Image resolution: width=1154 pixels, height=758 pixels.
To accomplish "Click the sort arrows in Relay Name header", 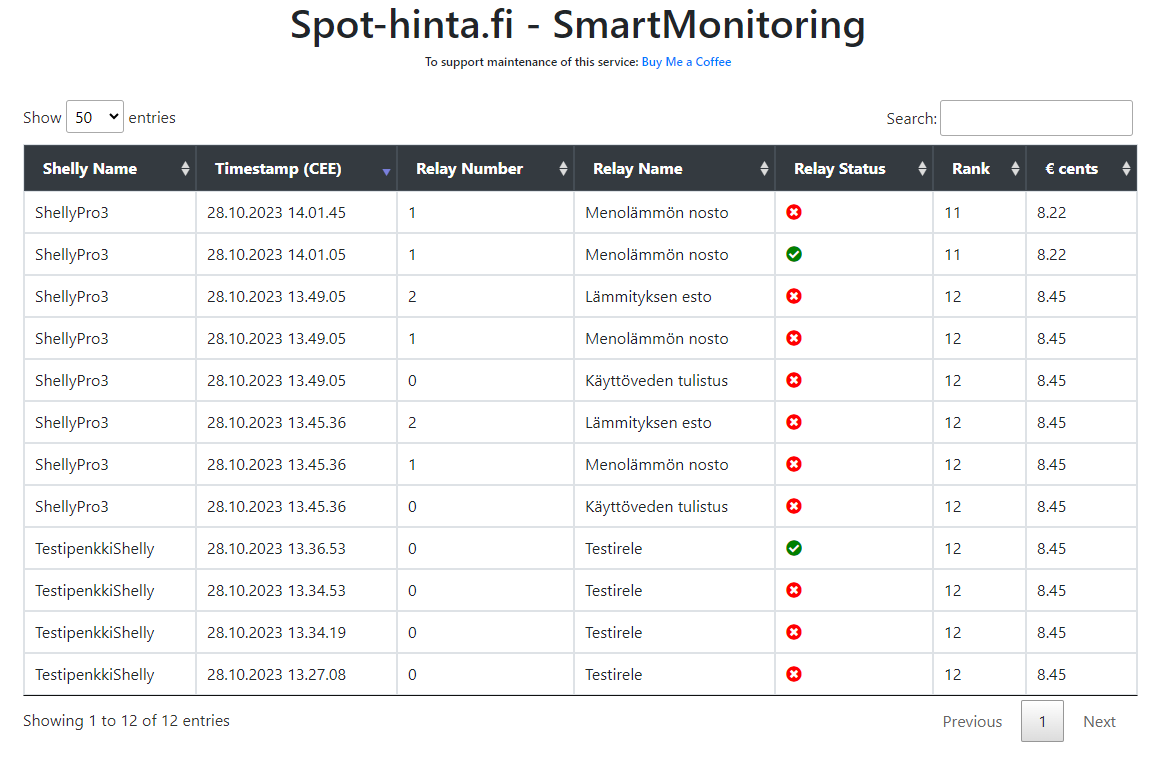I will click(x=764, y=169).
